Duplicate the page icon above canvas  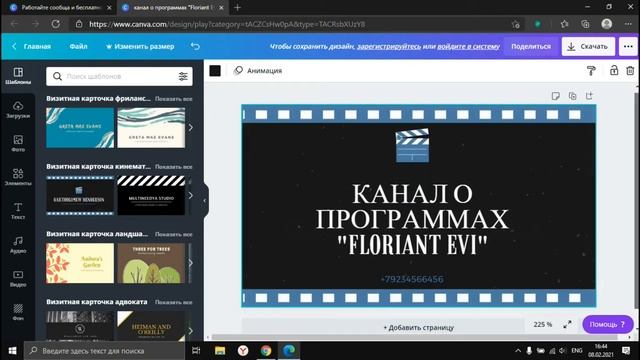tap(572, 96)
